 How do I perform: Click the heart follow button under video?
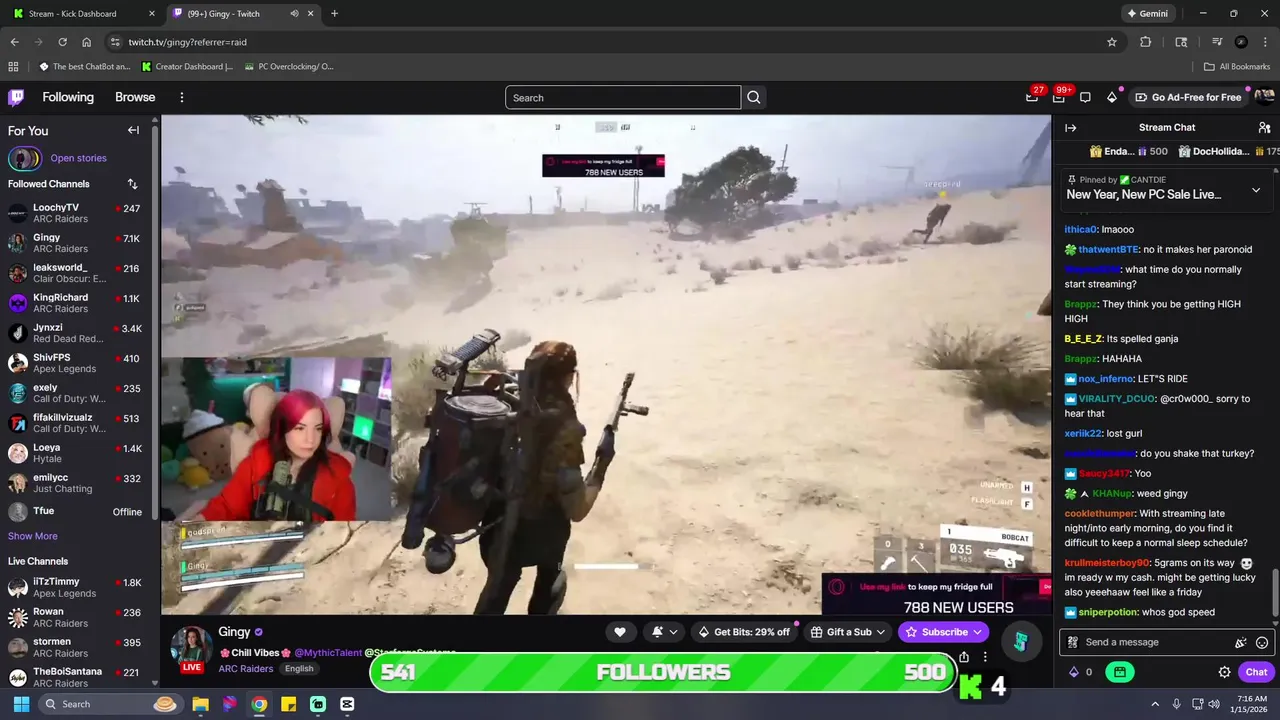pos(620,632)
